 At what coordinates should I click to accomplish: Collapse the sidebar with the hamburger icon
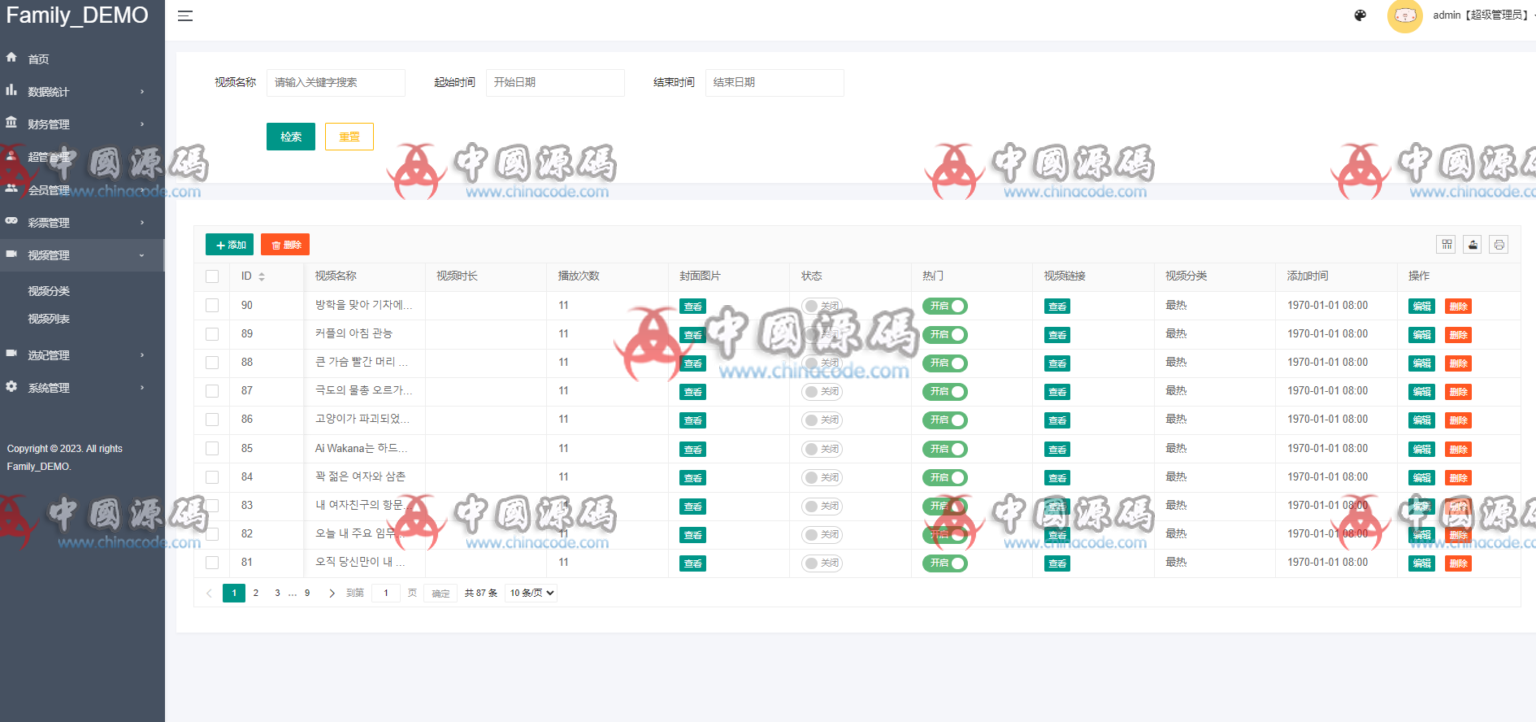(185, 15)
